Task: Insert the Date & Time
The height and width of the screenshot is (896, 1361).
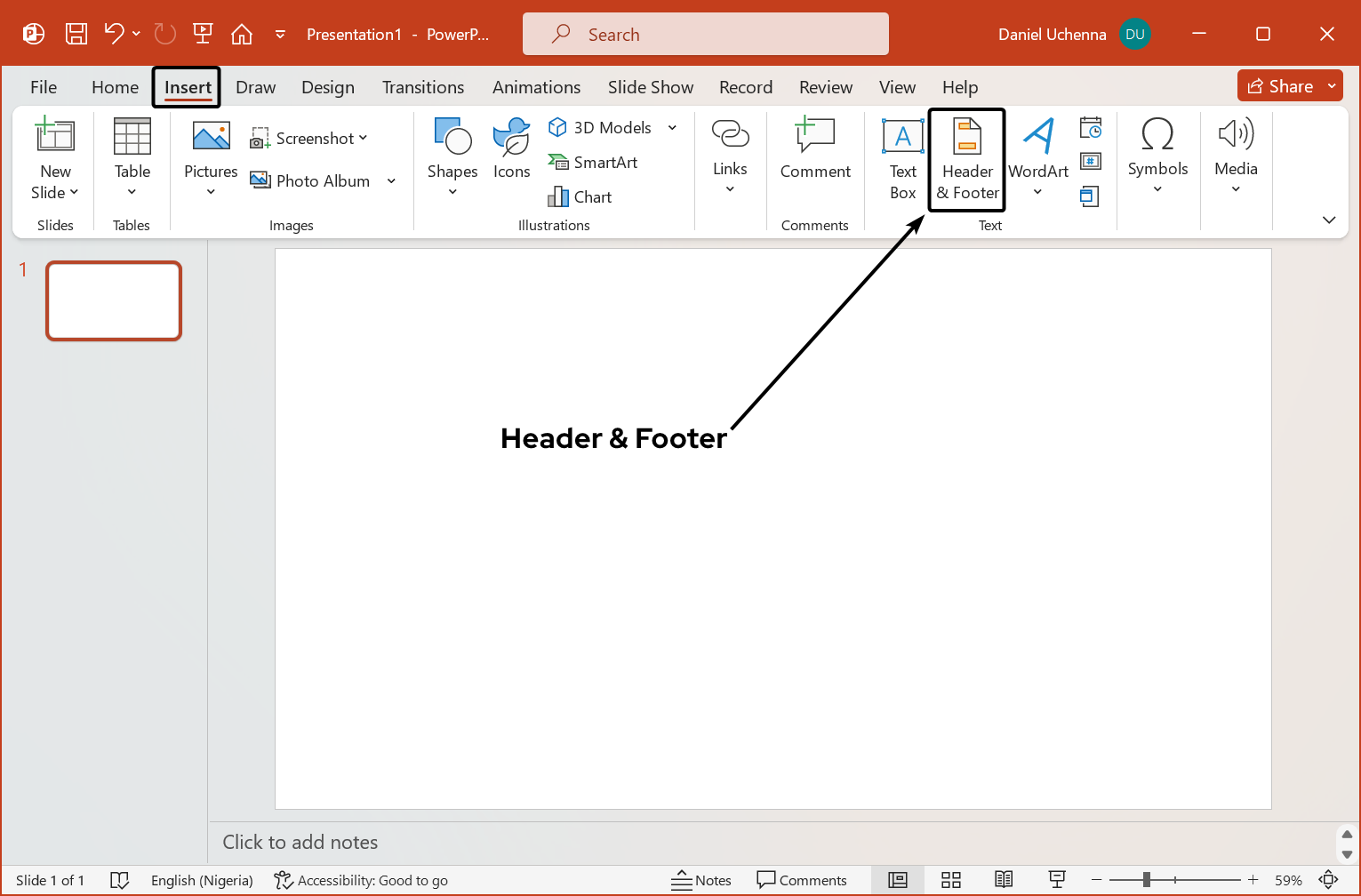Action: point(1090,127)
